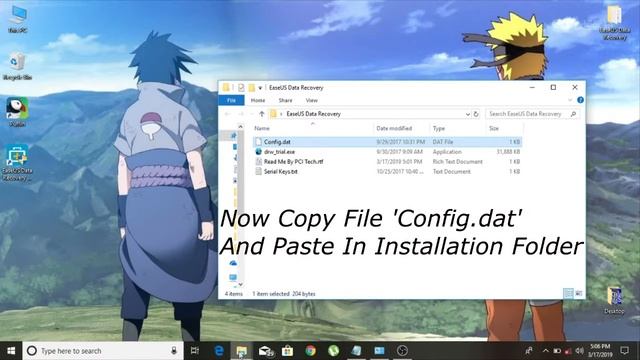This screenshot has height=360, width=640.
Task: Open EaseUS Data Recovery folder icon top-right desktop
Action: pyautogui.click(x=614, y=22)
